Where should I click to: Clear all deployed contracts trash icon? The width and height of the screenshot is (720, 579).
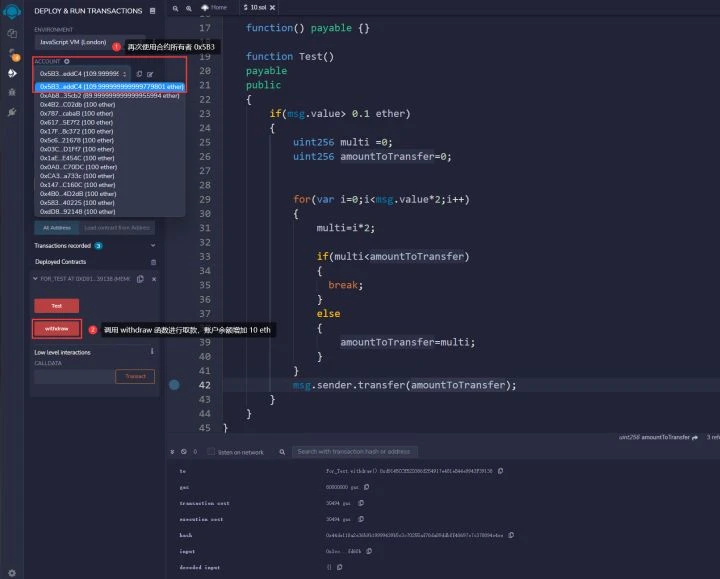pos(153,262)
